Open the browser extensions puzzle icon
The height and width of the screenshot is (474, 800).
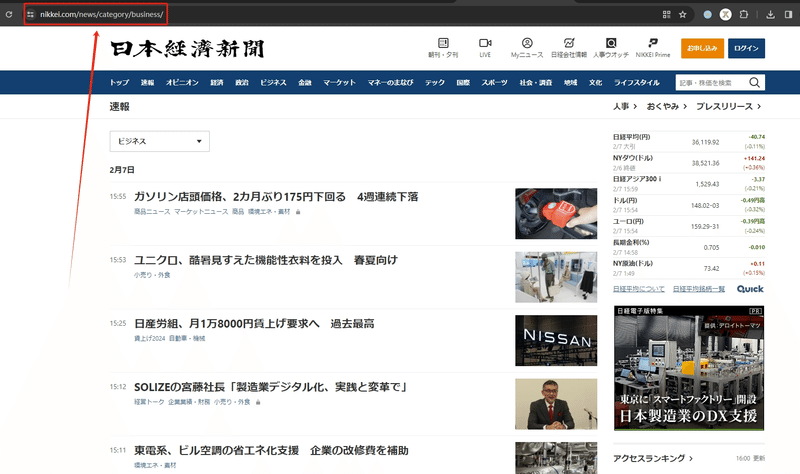pos(744,14)
